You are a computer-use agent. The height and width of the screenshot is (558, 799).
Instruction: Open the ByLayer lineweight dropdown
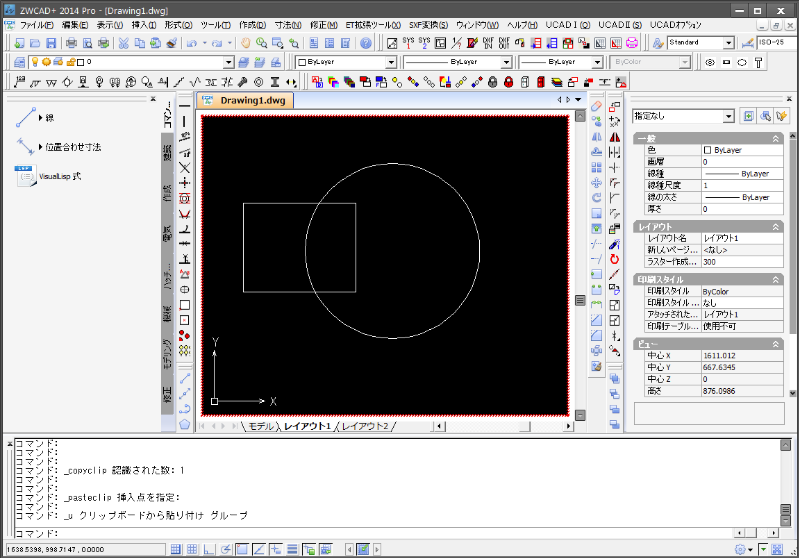[597, 62]
